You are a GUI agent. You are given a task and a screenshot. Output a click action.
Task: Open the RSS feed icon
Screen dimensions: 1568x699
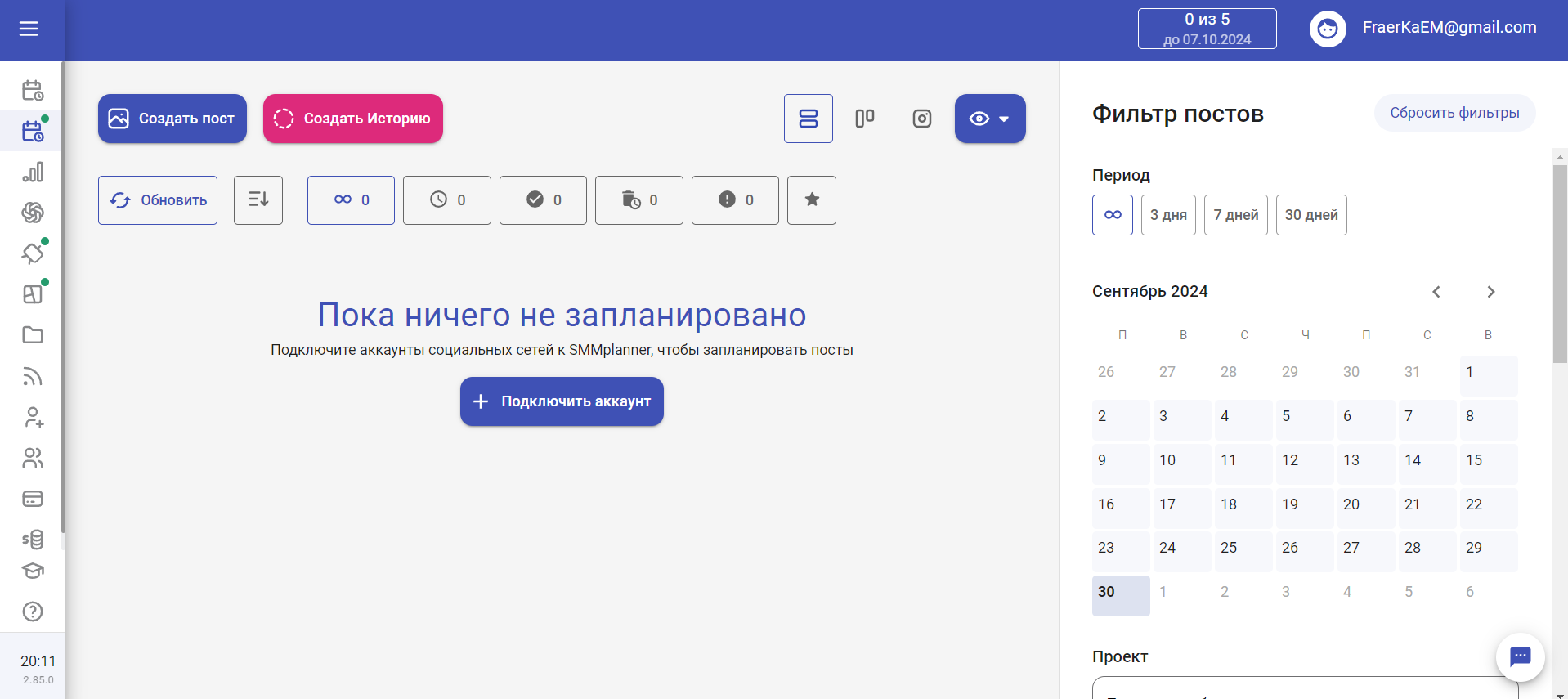click(x=33, y=376)
